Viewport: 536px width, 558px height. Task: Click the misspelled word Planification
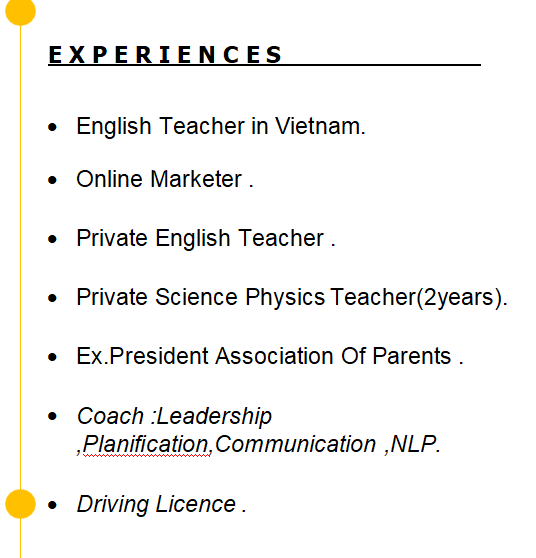pyautogui.click(x=146, y=444)
